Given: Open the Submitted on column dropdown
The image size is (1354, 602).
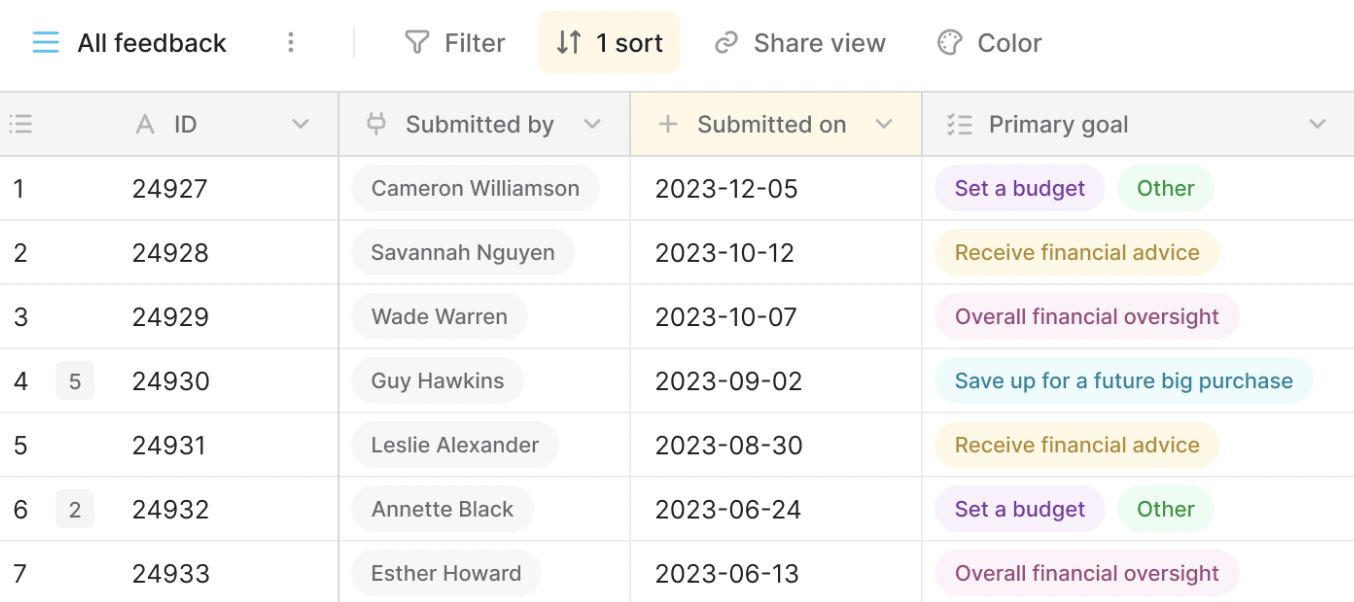Looking at the screenshot, I should [x=883, y=124].
